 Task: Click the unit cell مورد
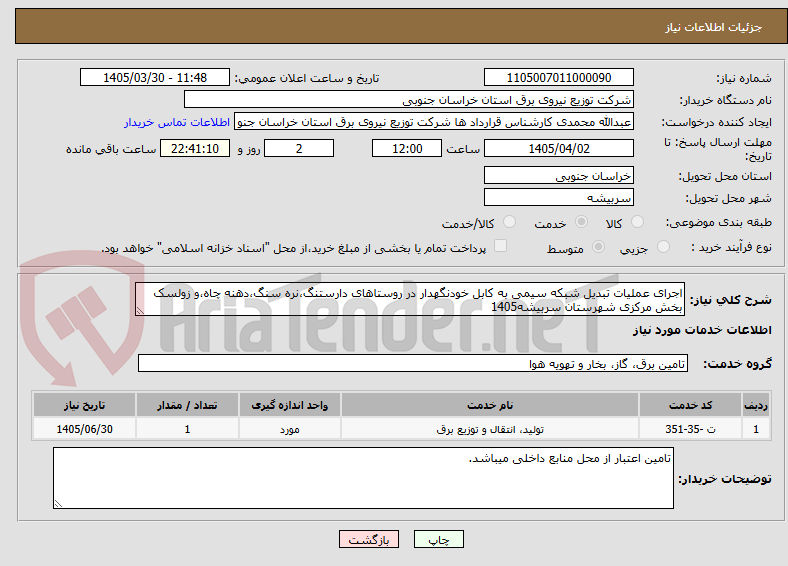pyautogui.click(x=290, y=429)
